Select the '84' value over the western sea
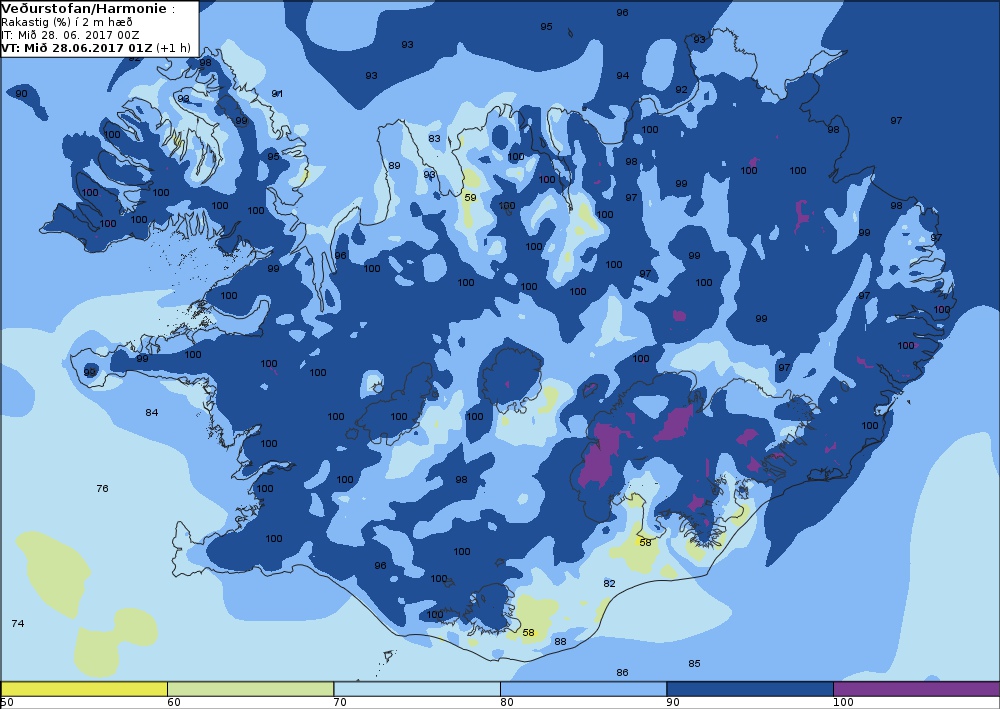This screenshot has height=709, width=1000. pos(151,413)
